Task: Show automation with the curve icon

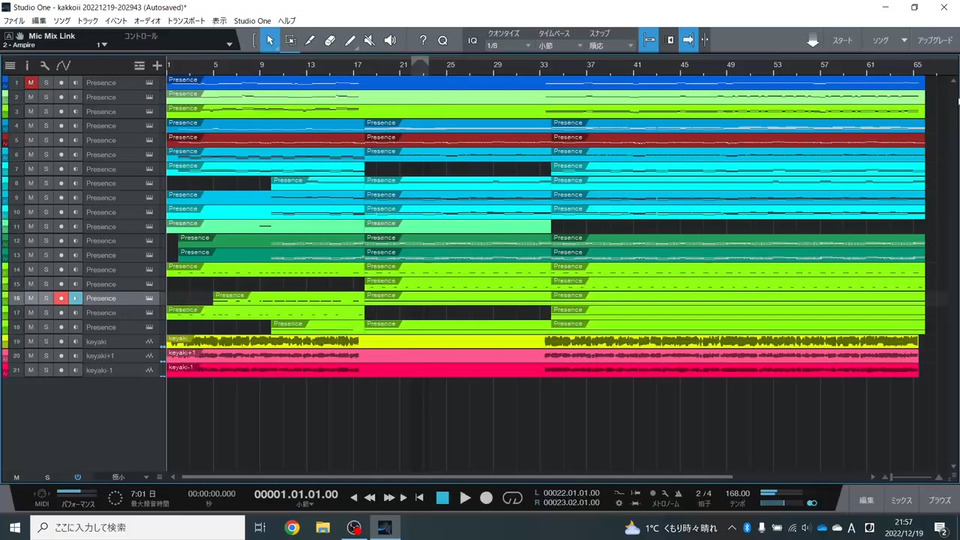Action: (x=63, y=65)
